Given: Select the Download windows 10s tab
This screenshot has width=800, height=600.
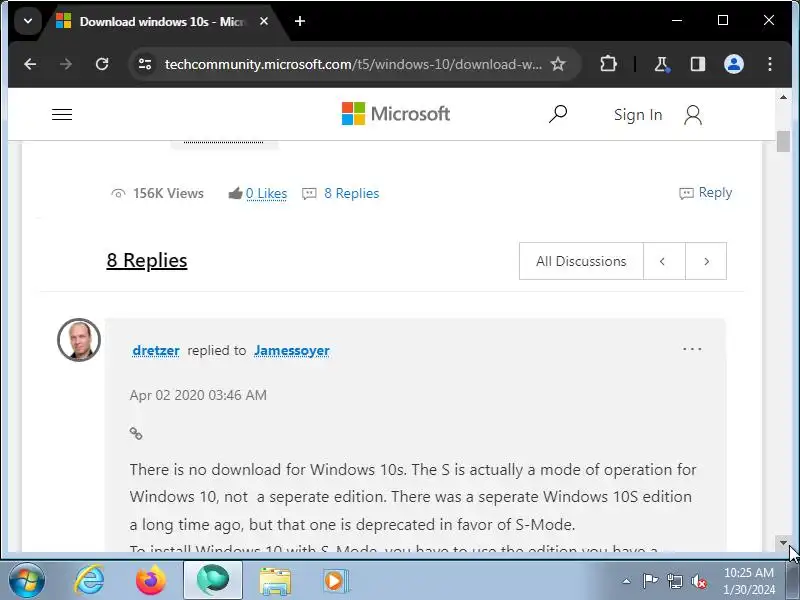Looking at the screenshot, I should (x=162, y=22).
